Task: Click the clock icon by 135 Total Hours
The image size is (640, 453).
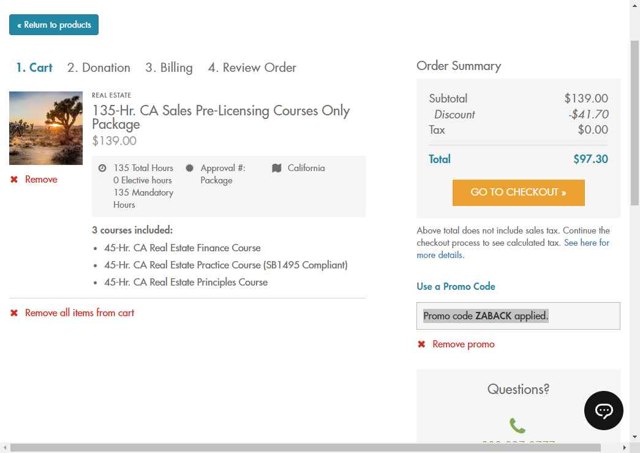Action: 103,168
